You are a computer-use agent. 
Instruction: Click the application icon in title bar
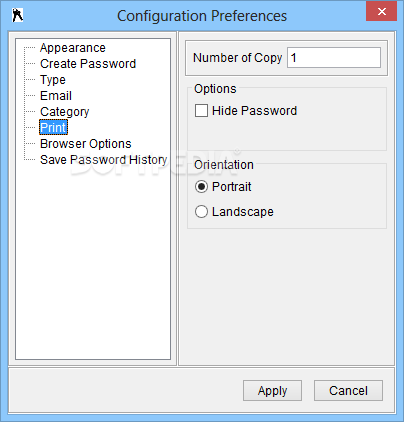pos(18,15)
